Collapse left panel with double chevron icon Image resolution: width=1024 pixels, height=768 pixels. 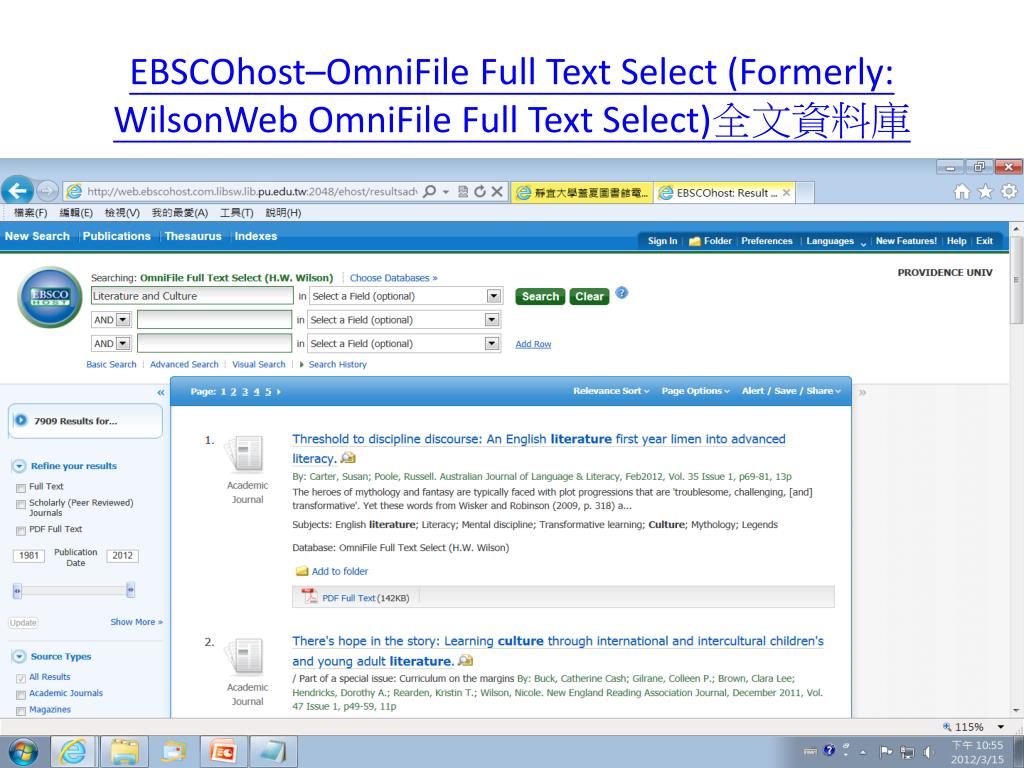(161, 392)
